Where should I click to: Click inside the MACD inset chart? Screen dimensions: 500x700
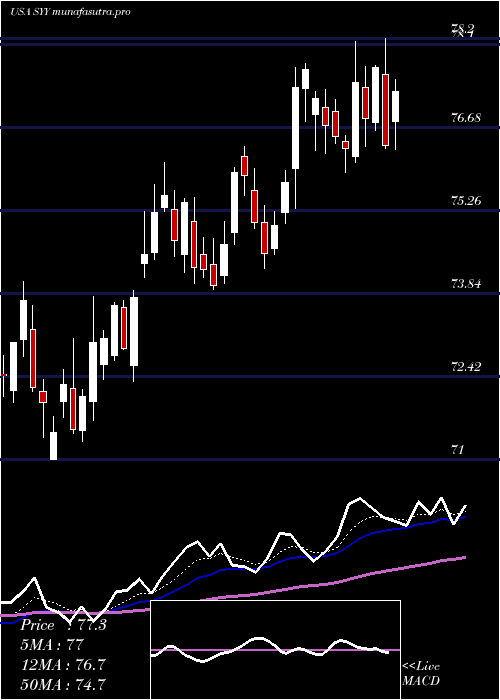pyautogui.click(x=275, y=650)
